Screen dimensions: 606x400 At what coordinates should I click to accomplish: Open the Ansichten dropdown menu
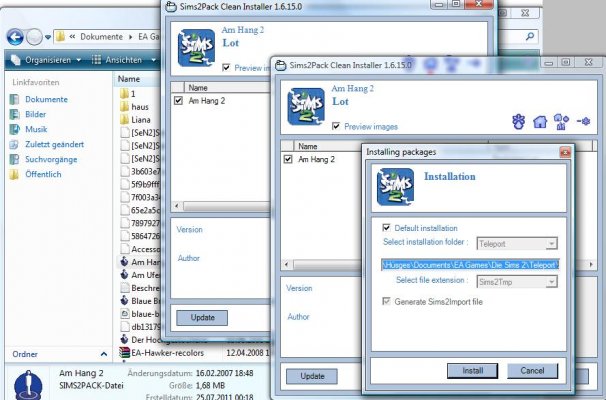[x=124, y=60]
